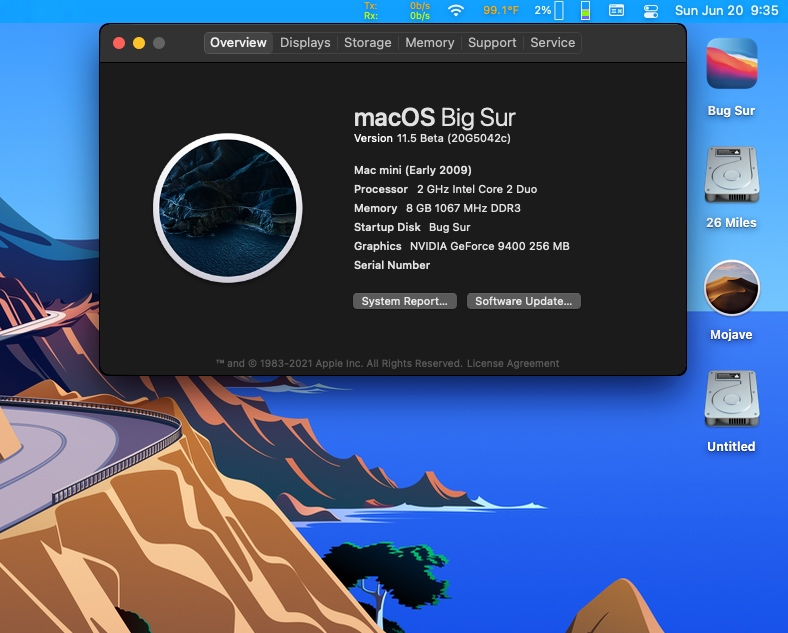Click the Big Sur wallpaper circle image
This screenshot has height=633, width=788.
click(228, 207)
